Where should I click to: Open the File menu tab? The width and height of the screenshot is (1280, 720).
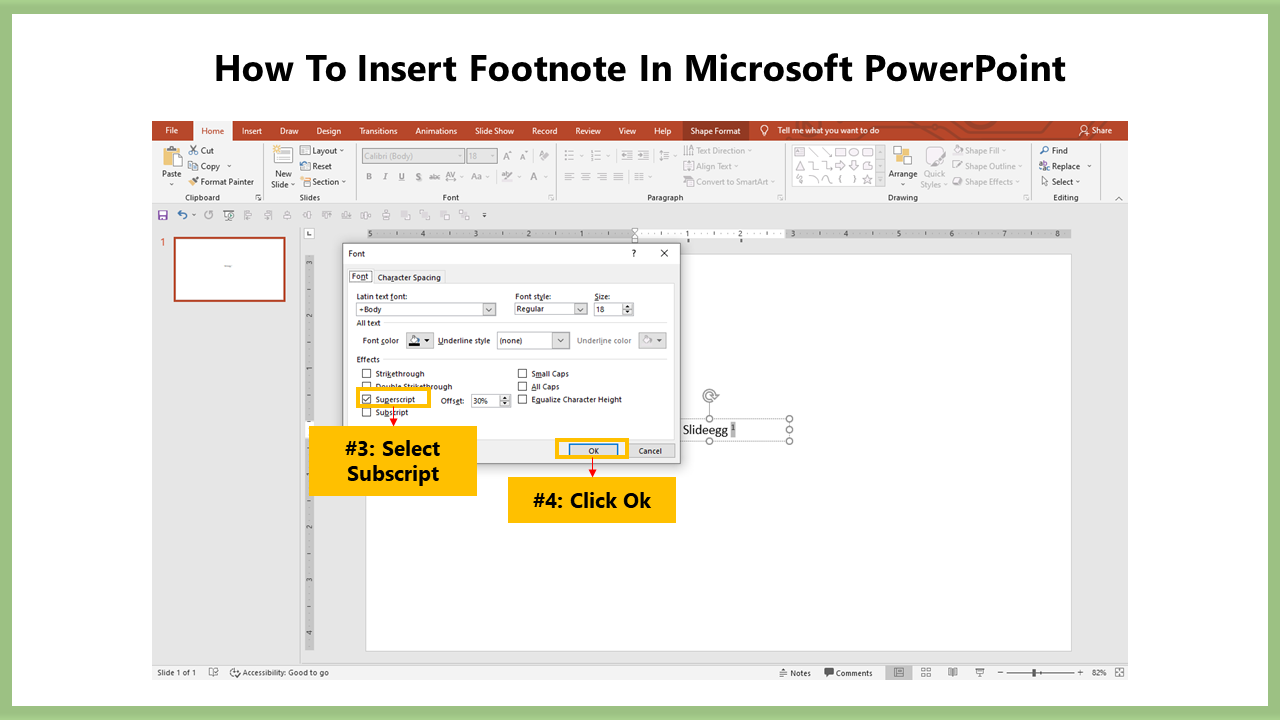tap(172, 131)
